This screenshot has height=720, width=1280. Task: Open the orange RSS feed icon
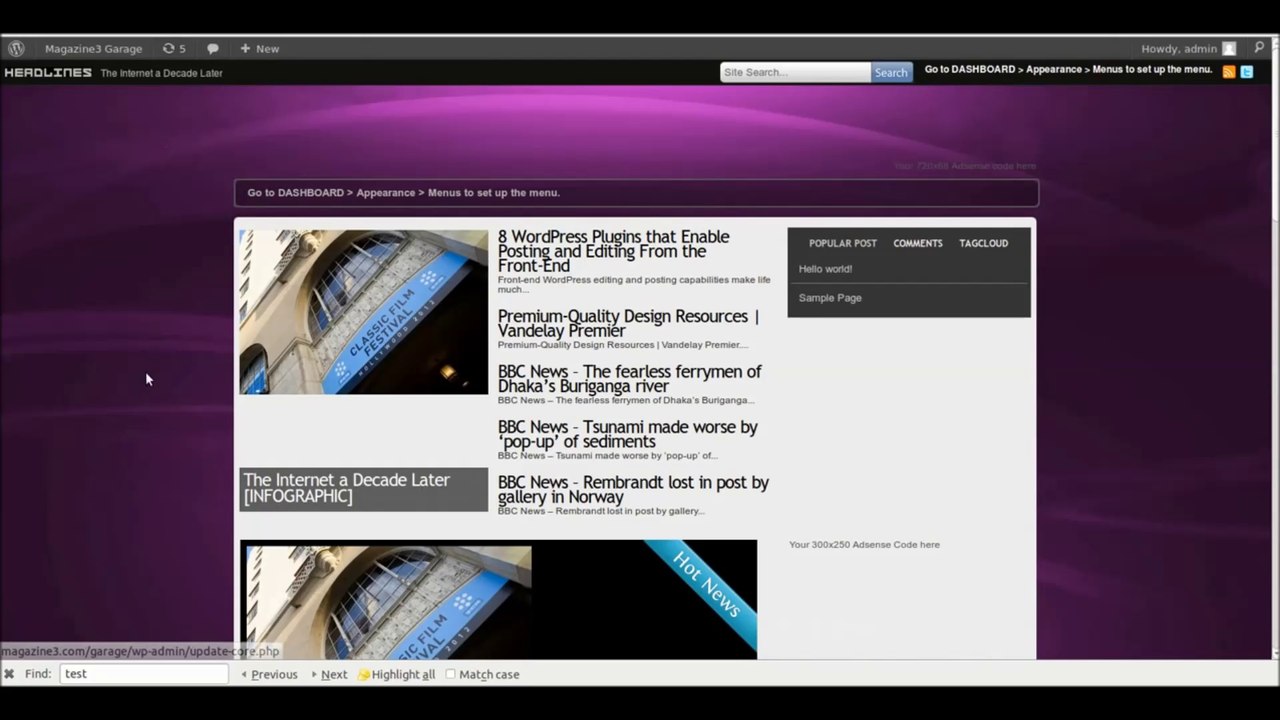click(1229, 72)
